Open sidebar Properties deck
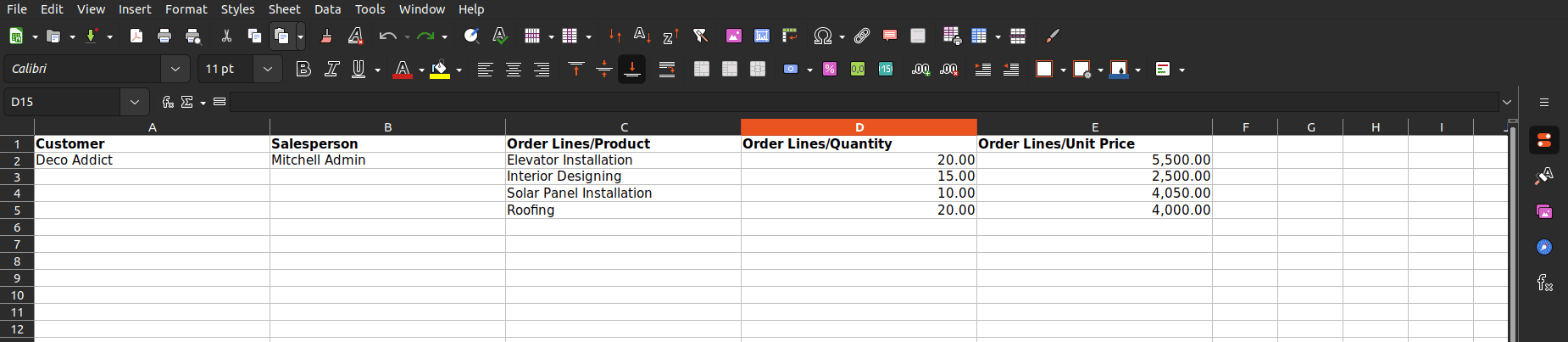The image size is (1568, 342). click(1544, 141)
